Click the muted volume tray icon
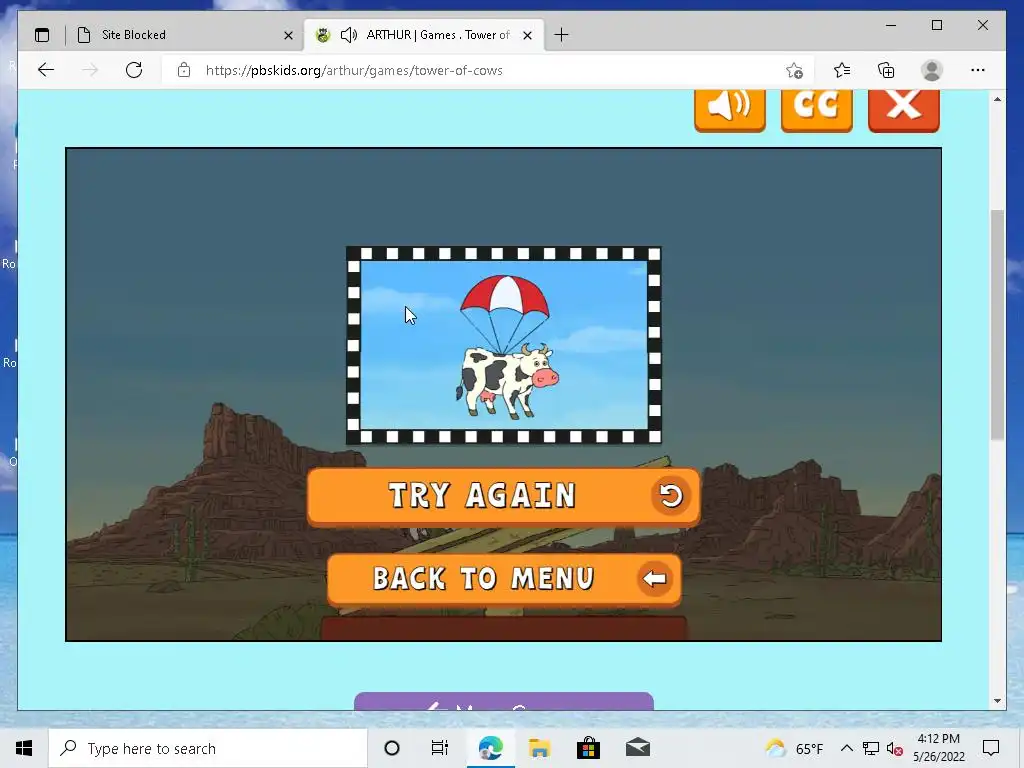This screenshot has height=768, width=1024. (895, 748)
